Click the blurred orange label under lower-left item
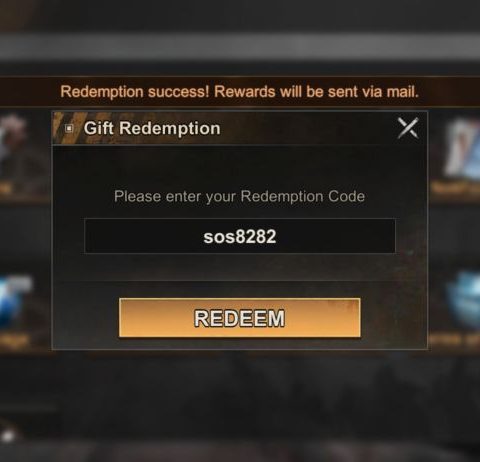Viewport: 480px width, 462px height. [x=14, y=340]
